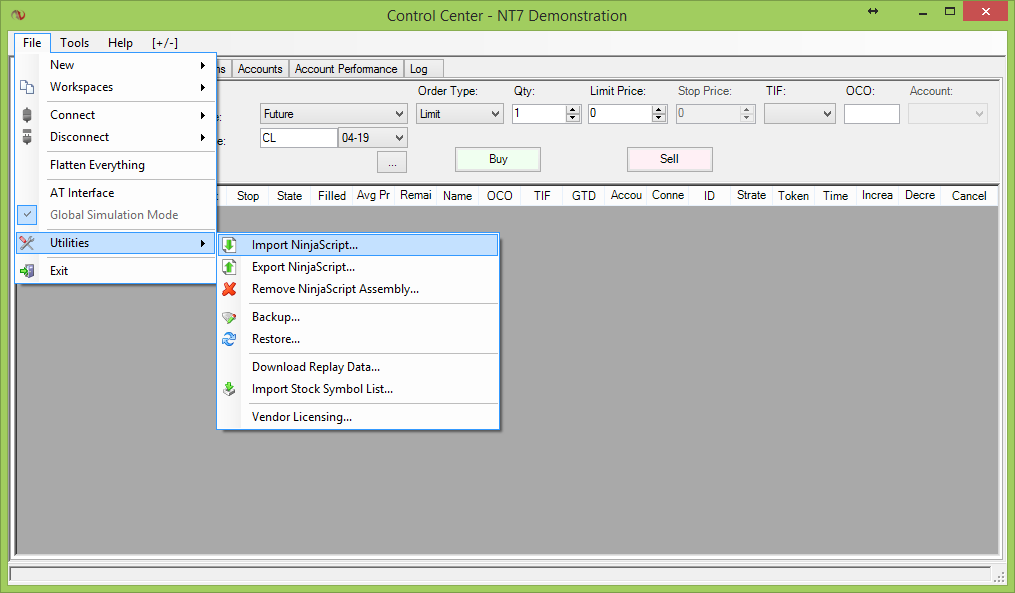The image size is (1015, 593).
Task: Select Remove NinjaScript Assembly... entry
Action: tap(358, 289)
